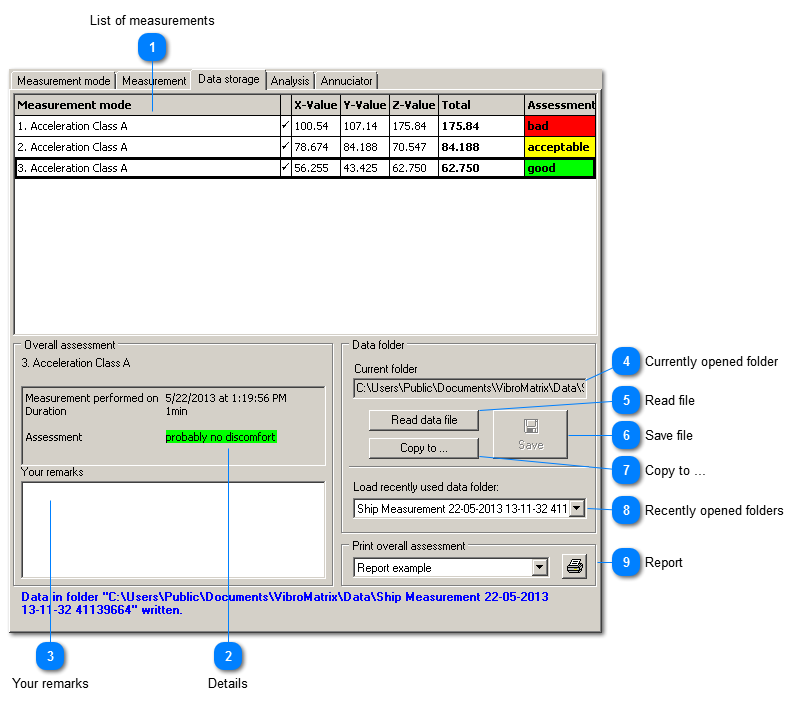Switch to the Analysis tab
Image resolution: width=800 pixels, height=707 pixels.
point(290,81)
